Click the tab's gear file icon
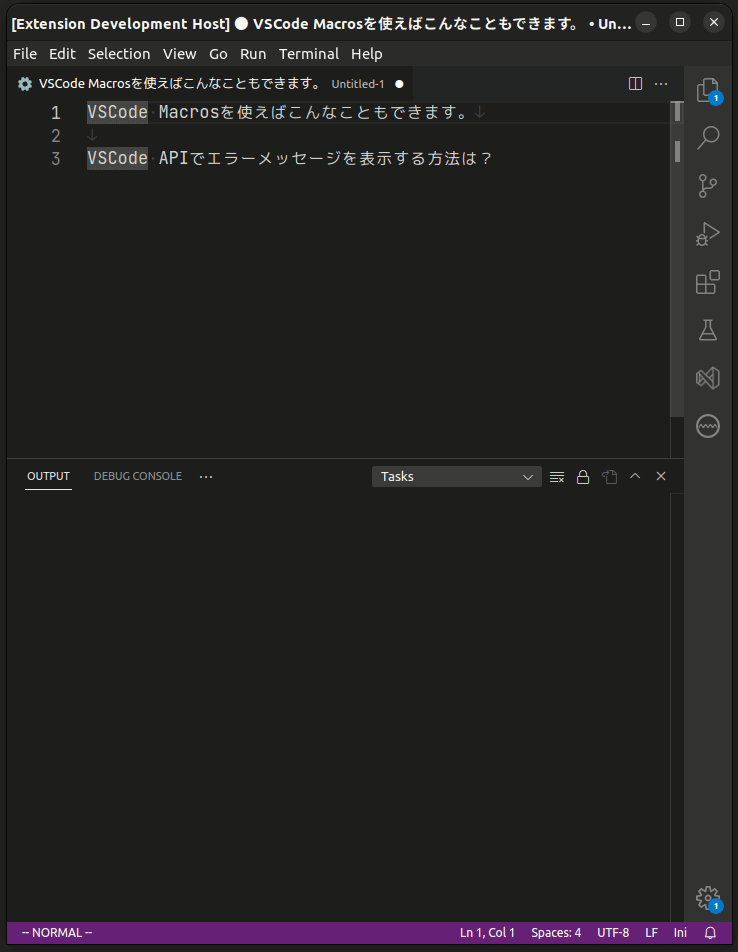 click(25, 84)
